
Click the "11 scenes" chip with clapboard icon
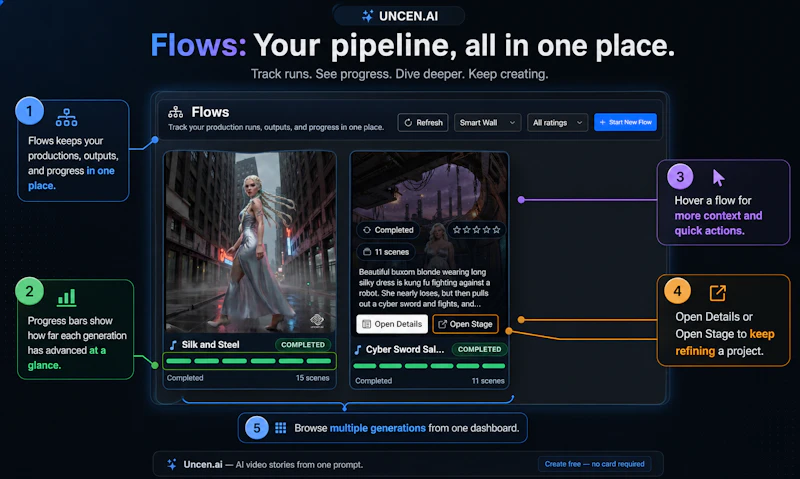coord(386,252)
